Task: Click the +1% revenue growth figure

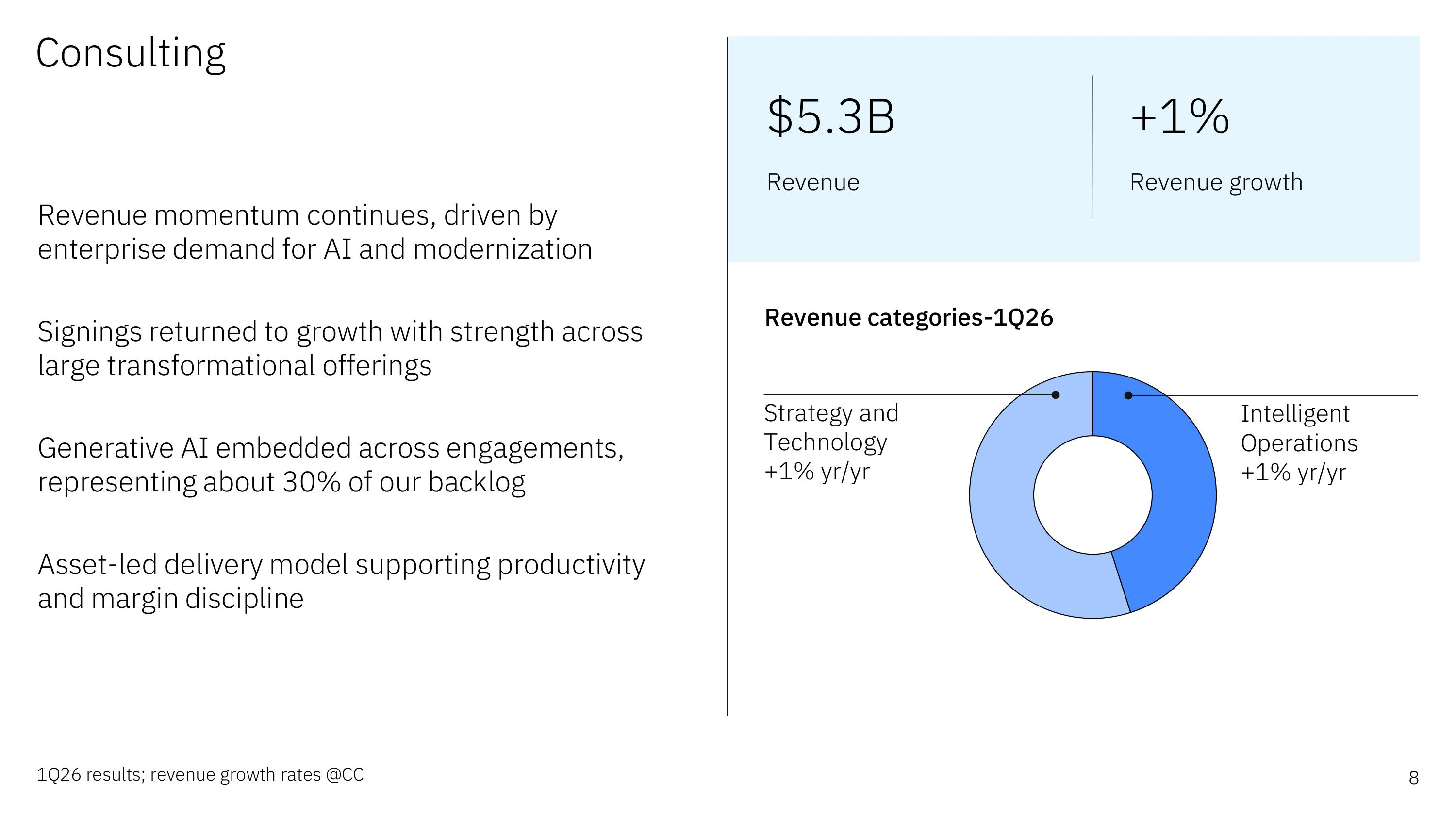Action: pyautogui.click(x=1179, y=116)
